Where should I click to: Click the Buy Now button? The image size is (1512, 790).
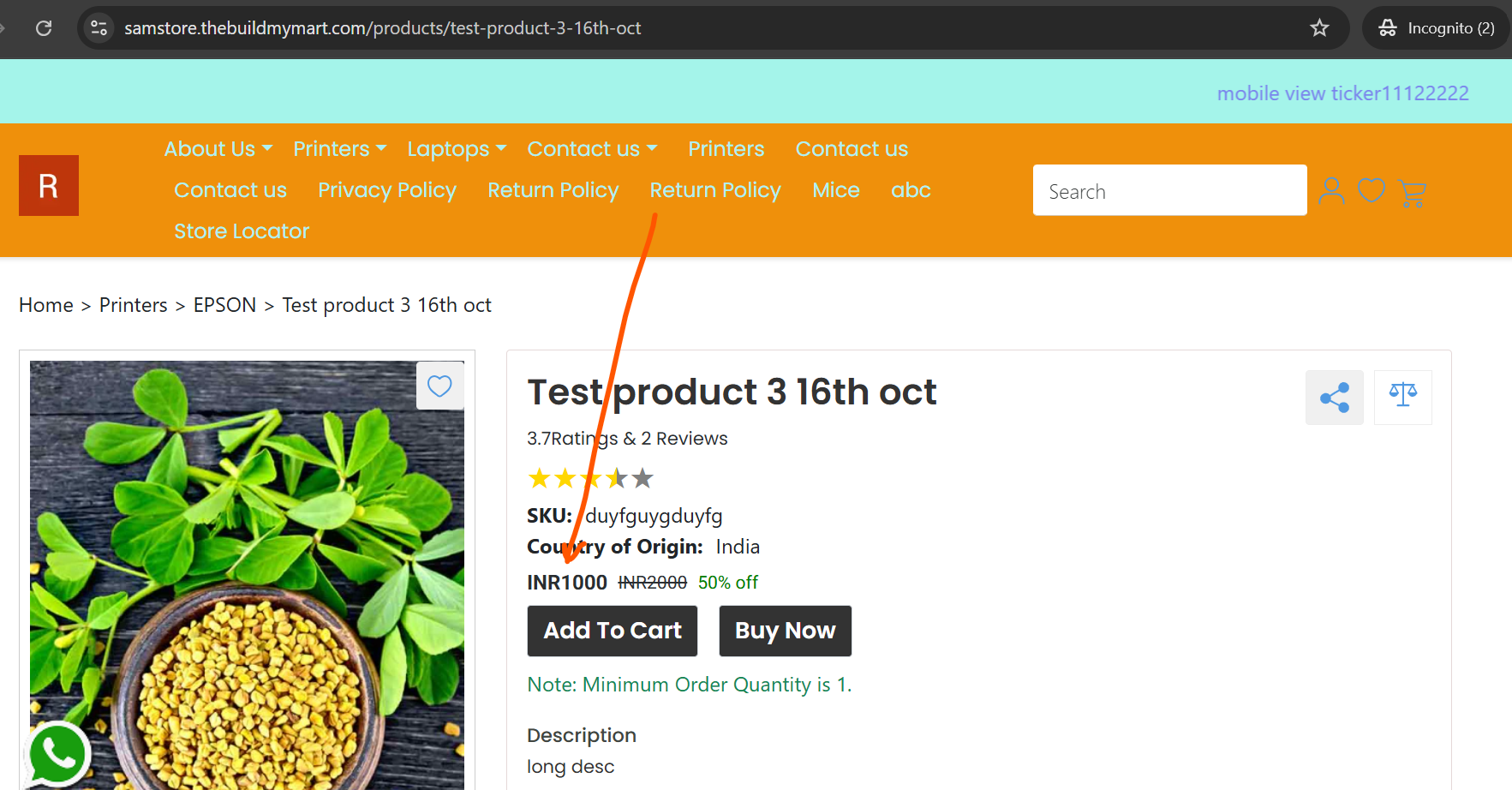pyautogui.click(x=786, y=631)
